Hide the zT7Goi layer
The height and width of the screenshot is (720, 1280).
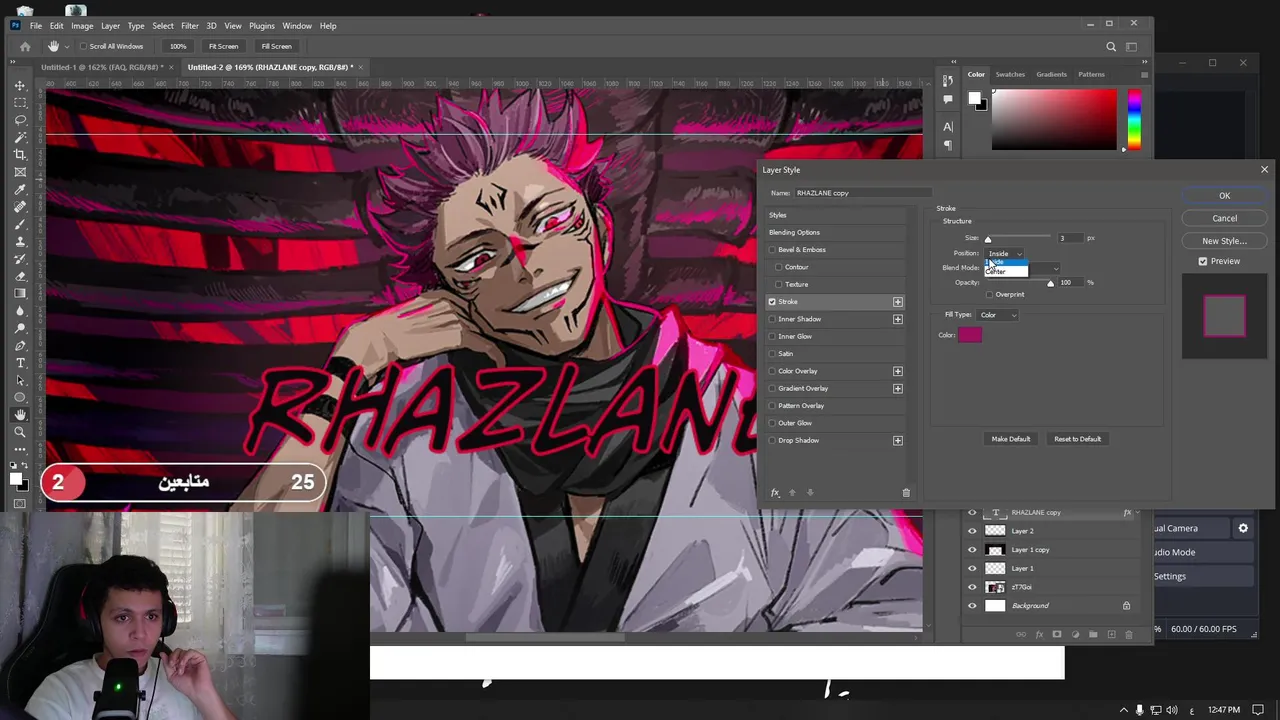coord(972,587)
